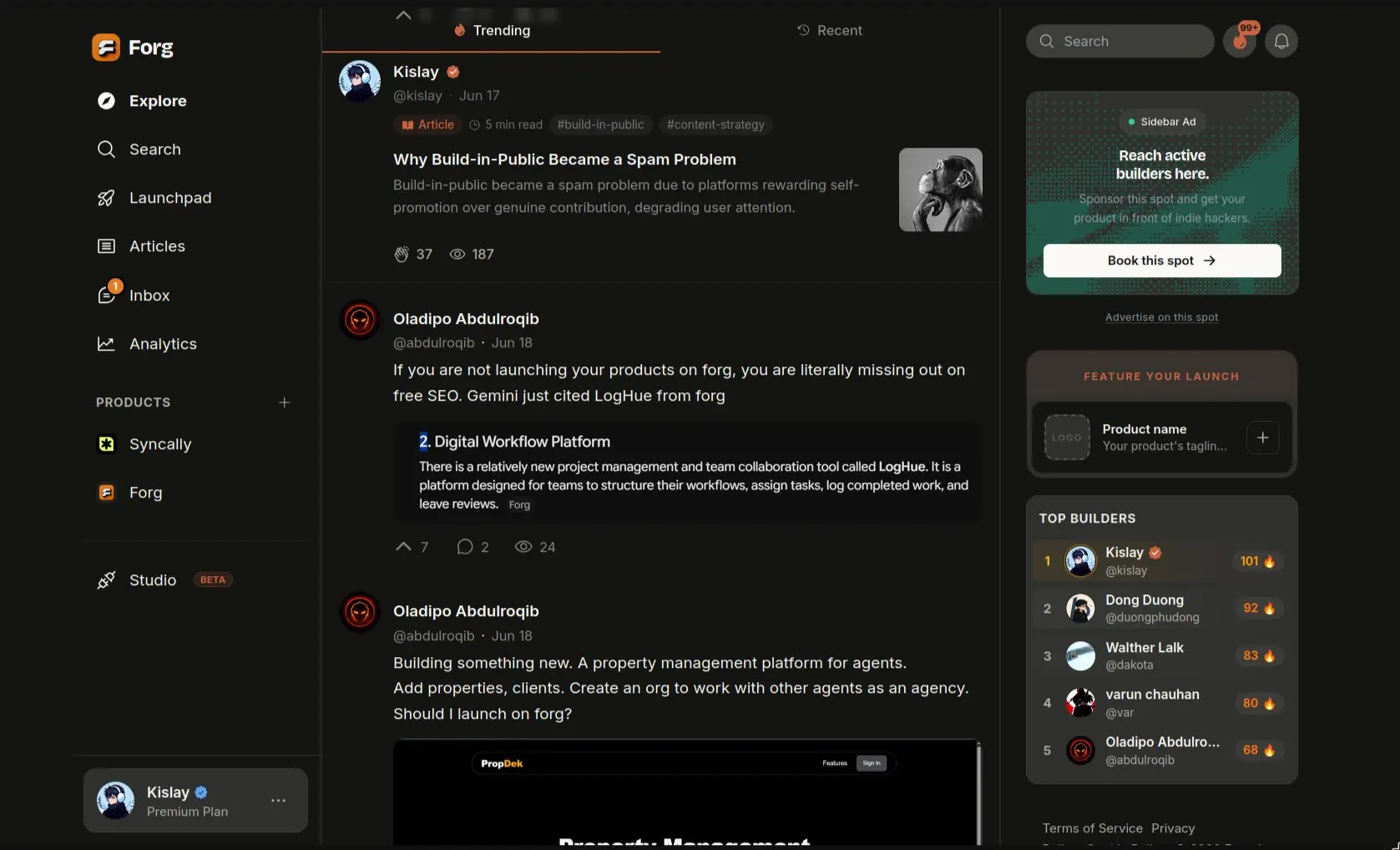Open the account options ellipsis menu
This screenshot has width=1400, height=850.
coord(279,801)
